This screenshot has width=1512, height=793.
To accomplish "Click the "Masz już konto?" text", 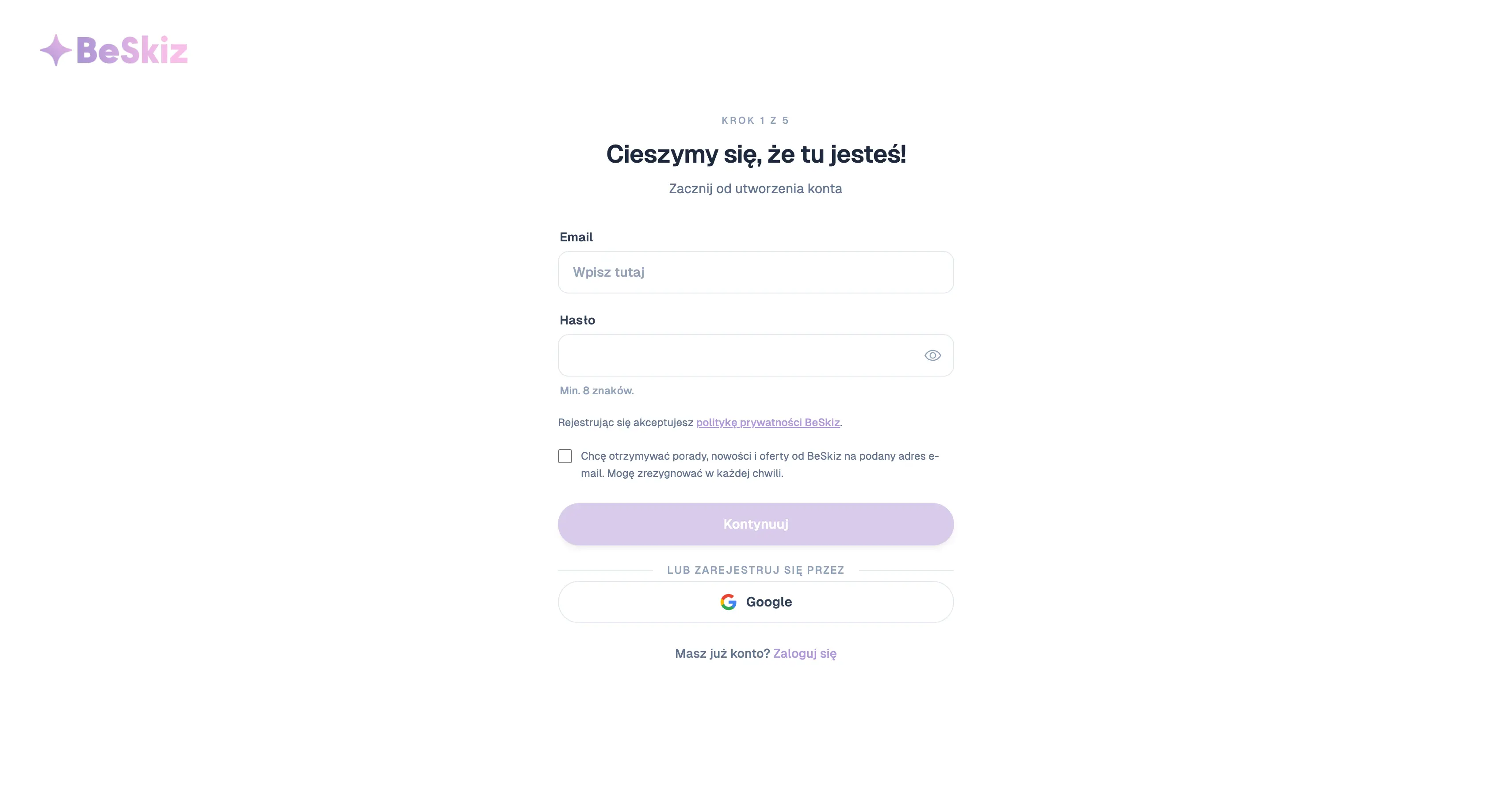I will click(722, 653).
